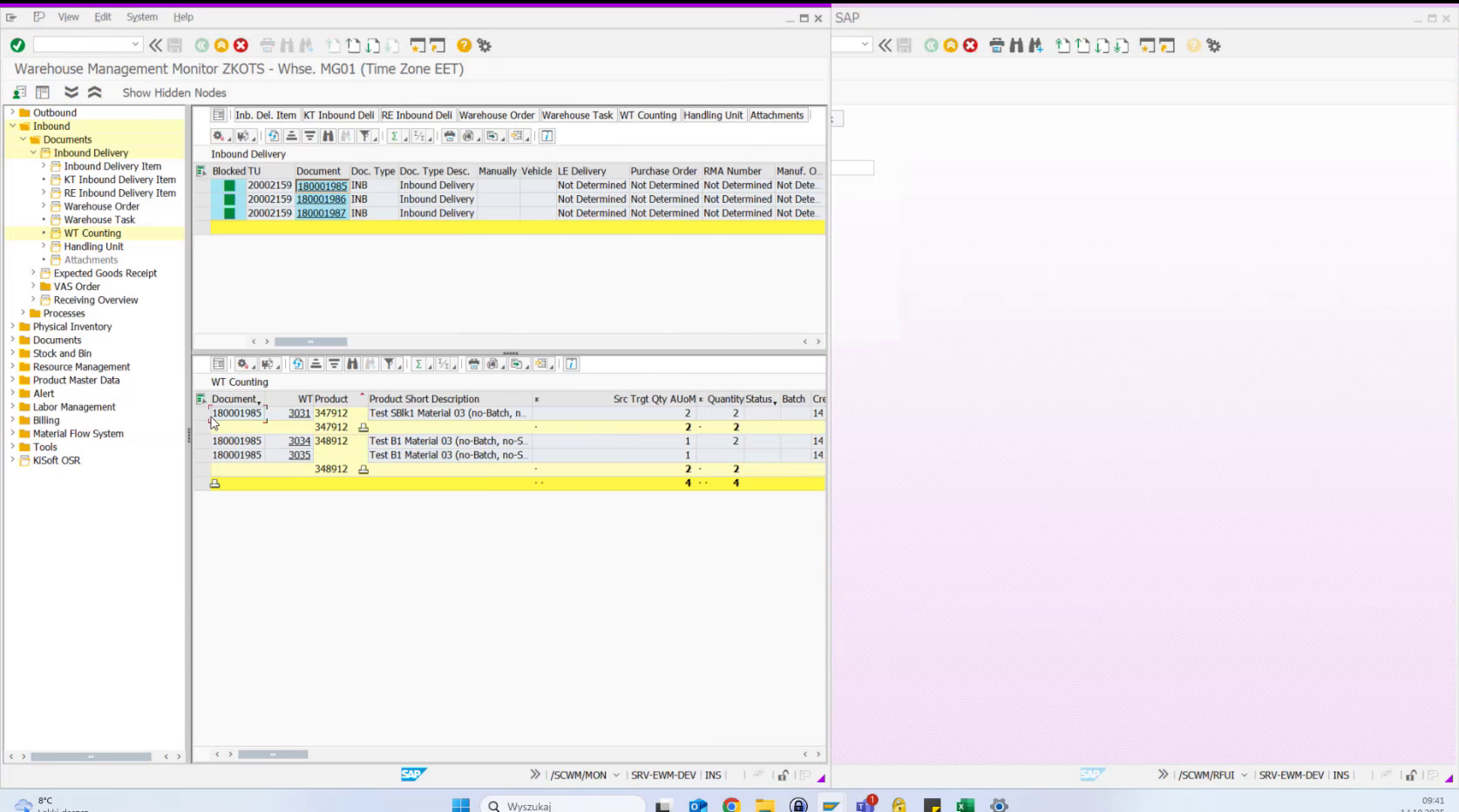Select the sort ascending icon in WT Counting toolbar
This screenshot has width=1459, height=812.
click(x=316, y=364)
